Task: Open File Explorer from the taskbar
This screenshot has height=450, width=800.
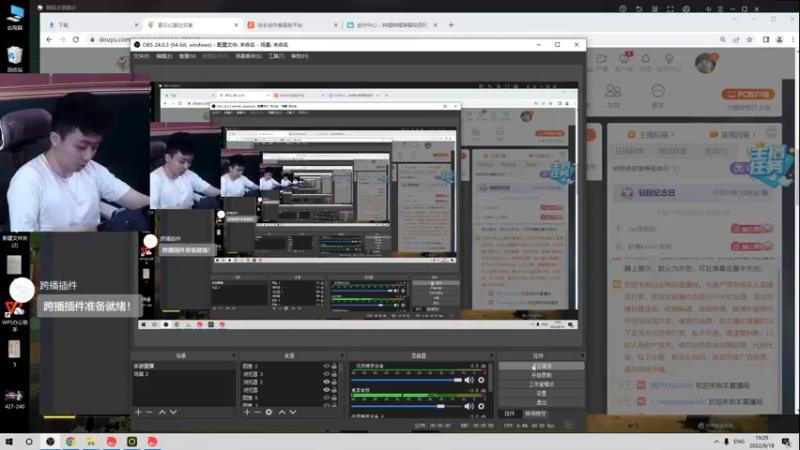Action: (91, 442)
